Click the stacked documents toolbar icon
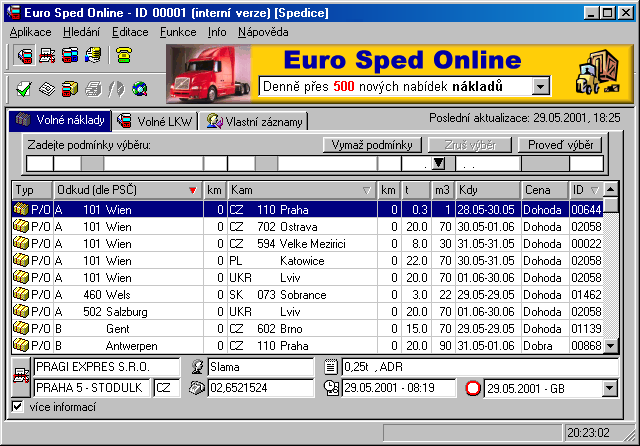 pyautogui.click(x=93, y=55)
